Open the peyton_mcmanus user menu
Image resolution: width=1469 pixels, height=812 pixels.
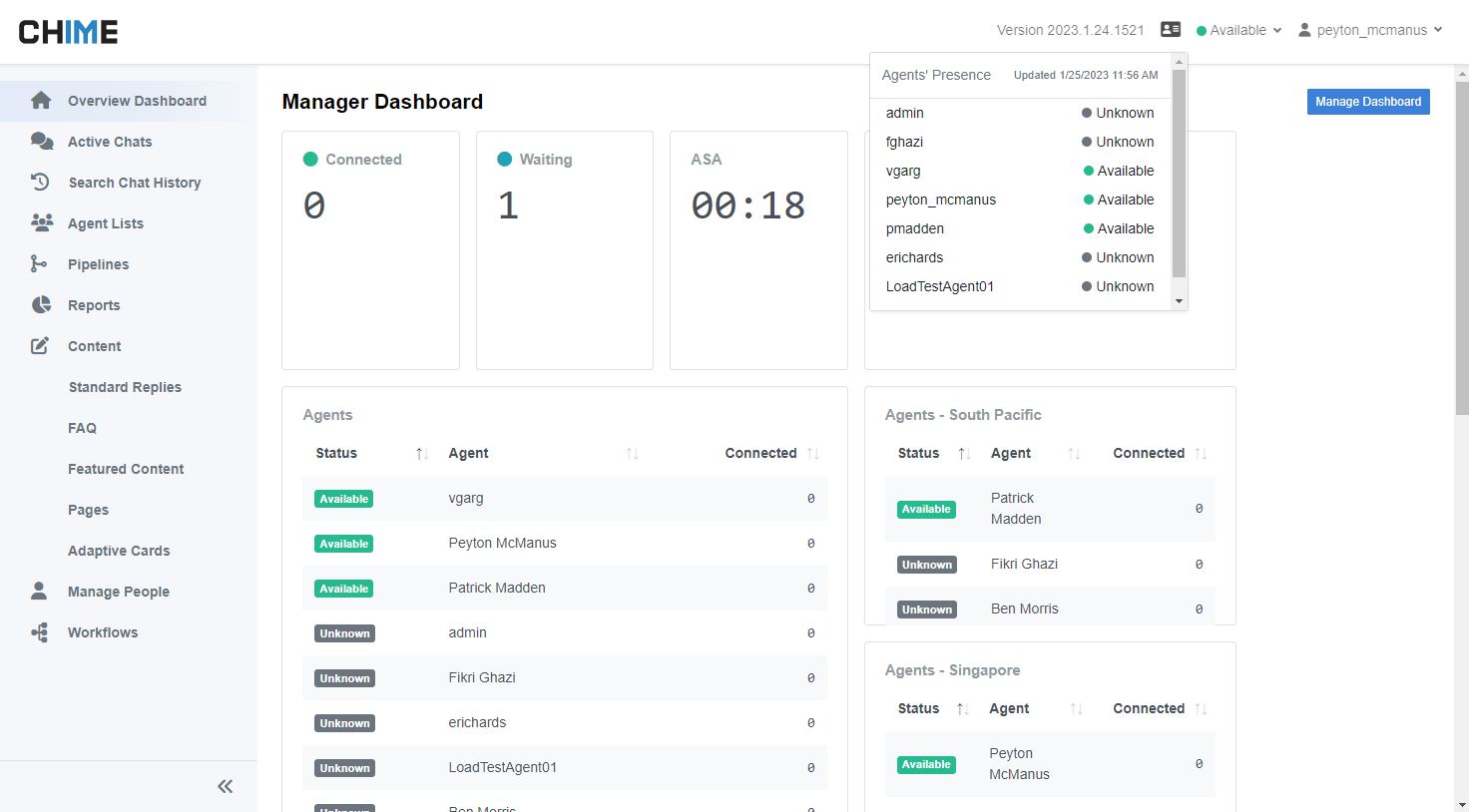click(x=1370, y=30)
